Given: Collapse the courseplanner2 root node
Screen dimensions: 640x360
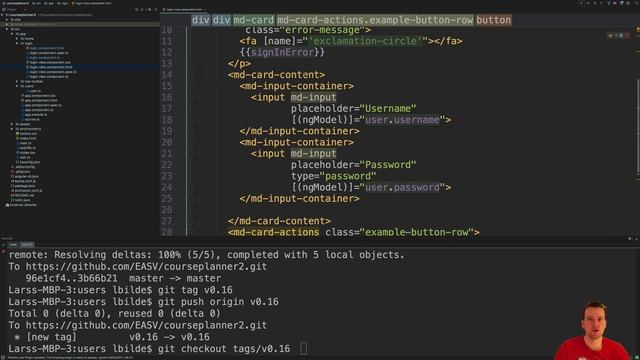Looking at the screenshot, I should pos(2,15).
